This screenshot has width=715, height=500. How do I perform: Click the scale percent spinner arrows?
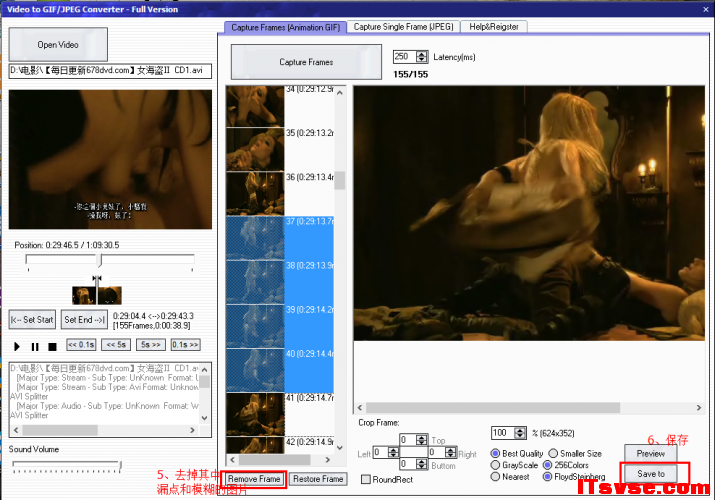tap(520, 433)
